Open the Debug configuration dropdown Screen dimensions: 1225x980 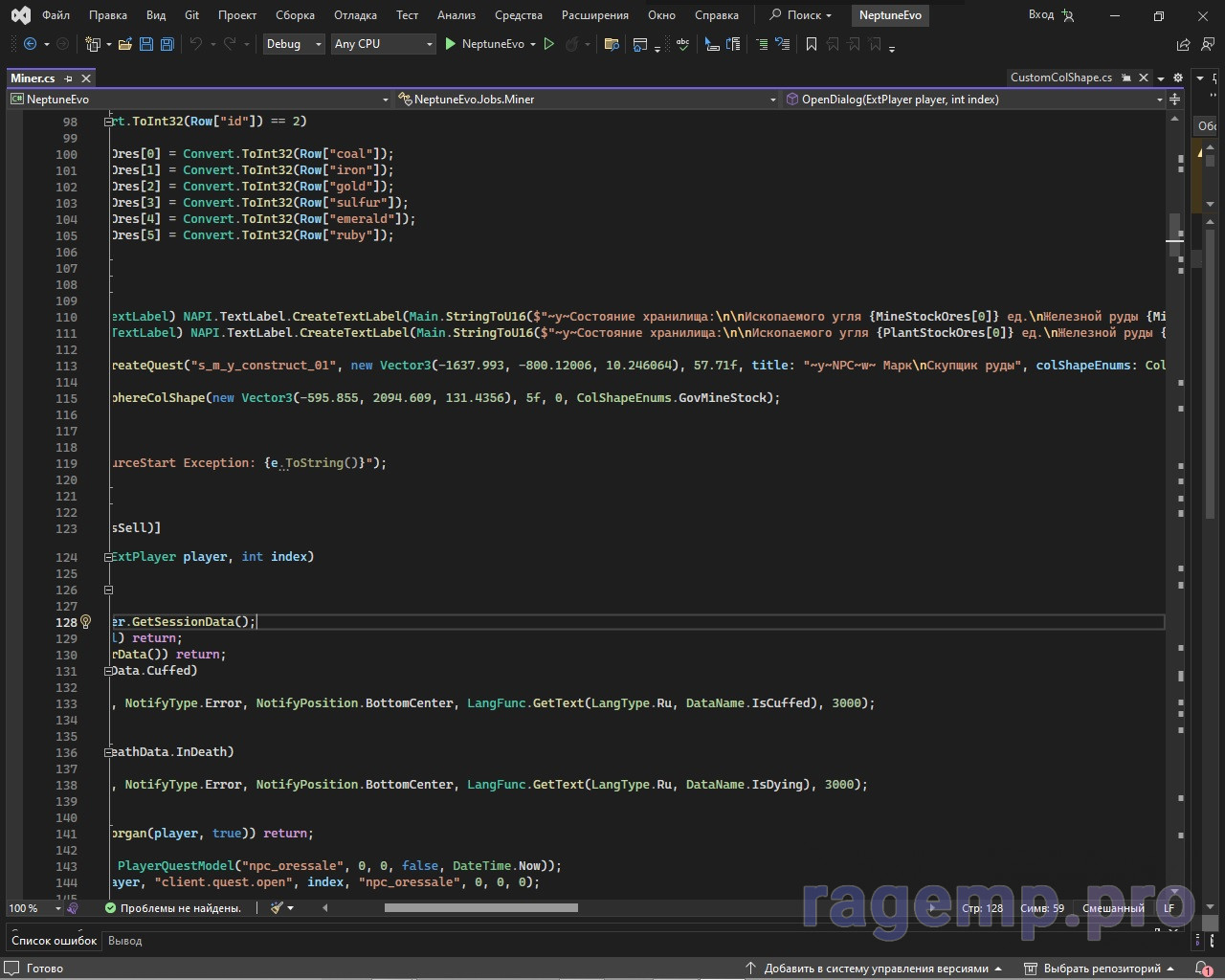(293, 44)
